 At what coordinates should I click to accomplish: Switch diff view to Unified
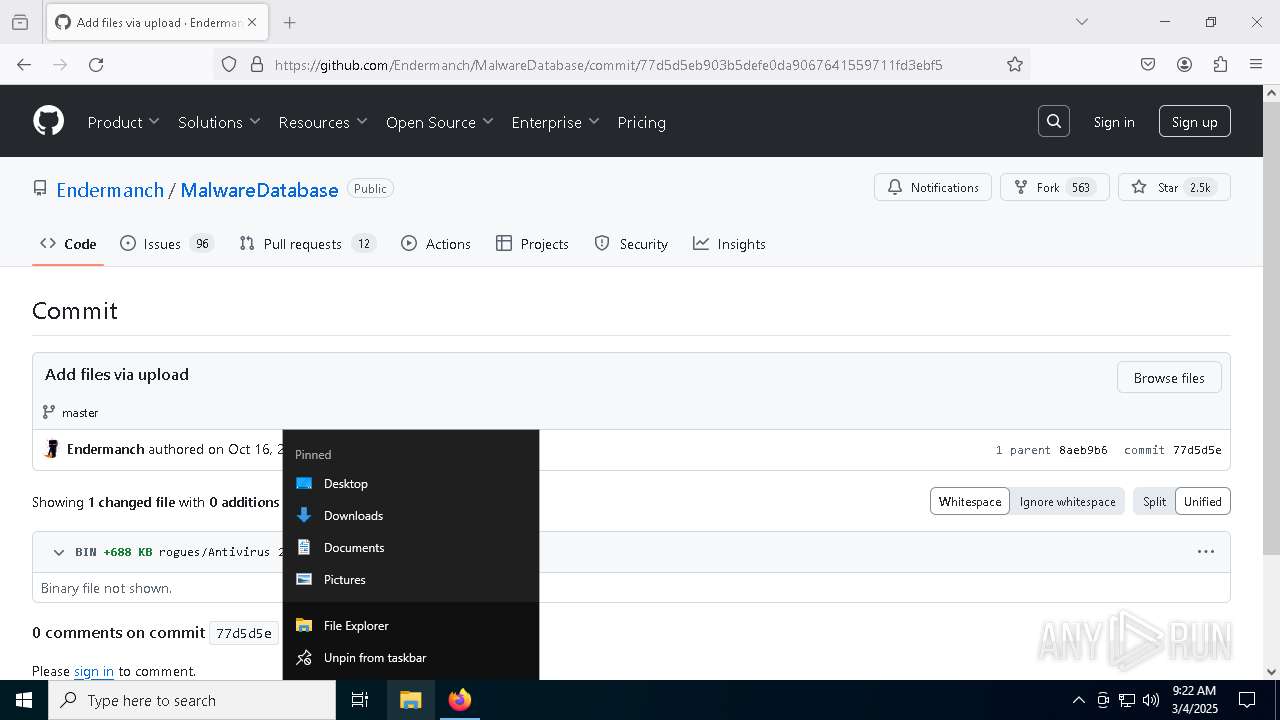(1203, 501)
